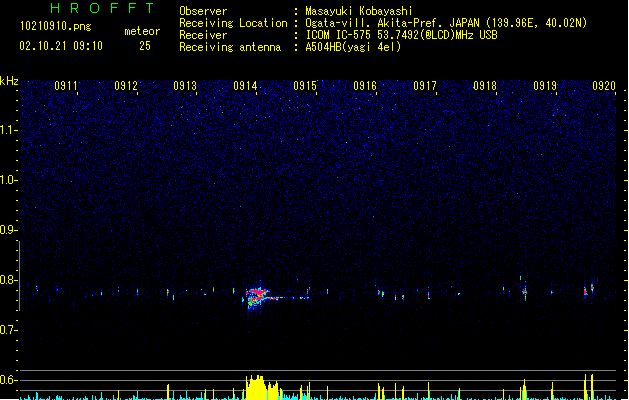
Task: Click the bright red meteor echo burst at 0914
Action: tap(257, 297)
